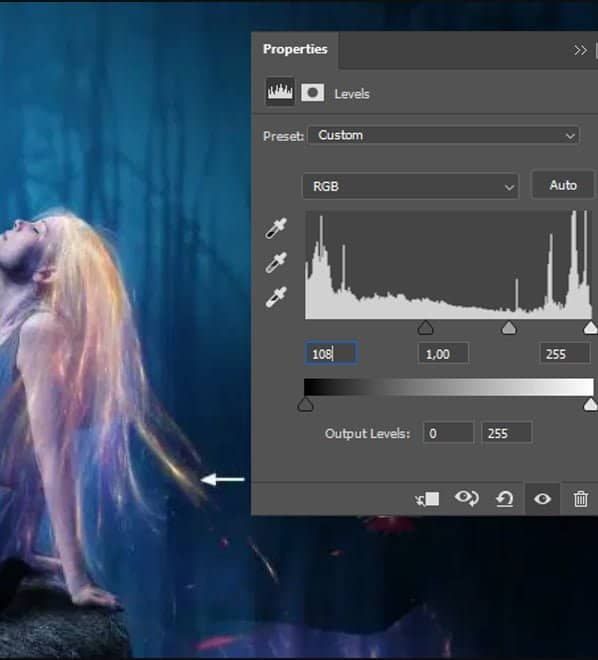View the previous state
This screenshot has height=660, width=598.
[x=466, y=498]
